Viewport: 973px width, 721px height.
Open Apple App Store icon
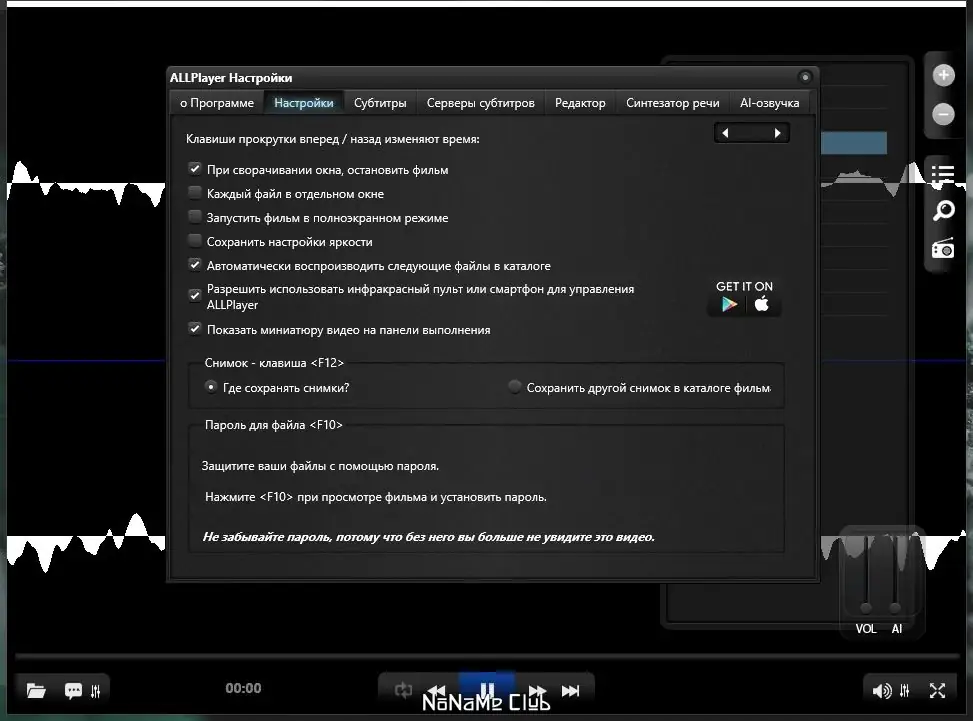coord(761,303)
